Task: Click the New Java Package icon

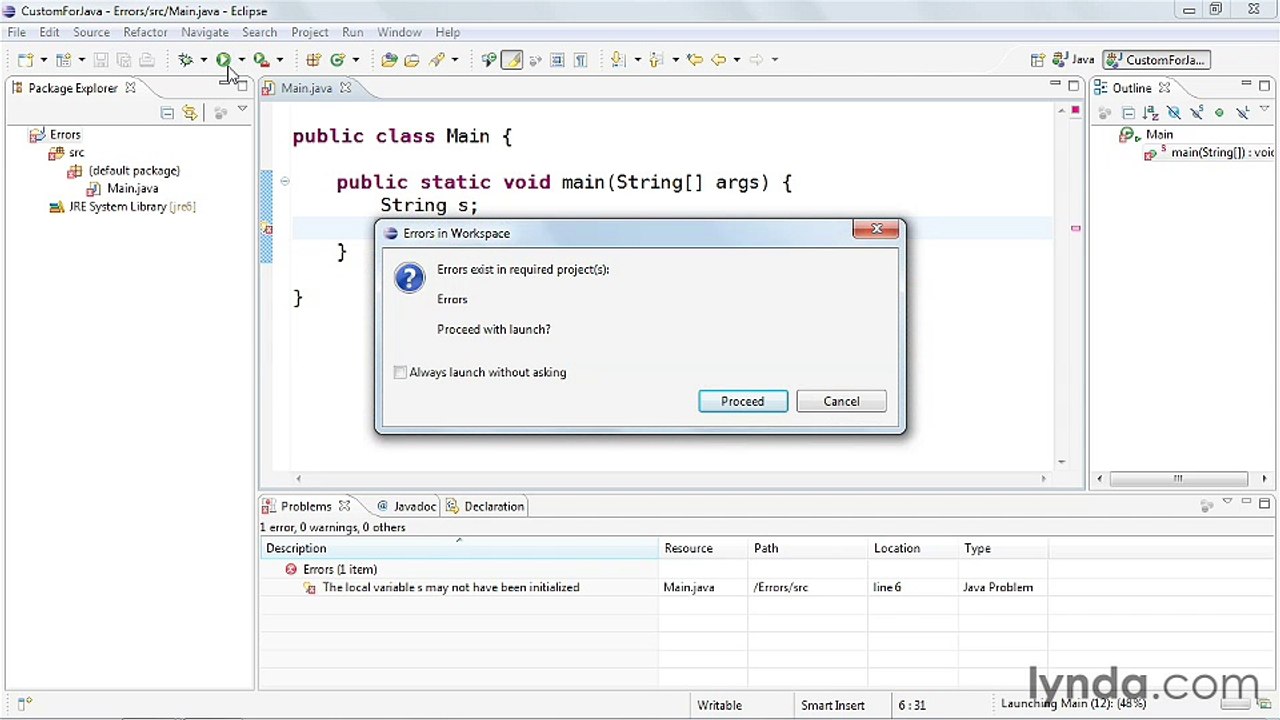Action: 314,60
